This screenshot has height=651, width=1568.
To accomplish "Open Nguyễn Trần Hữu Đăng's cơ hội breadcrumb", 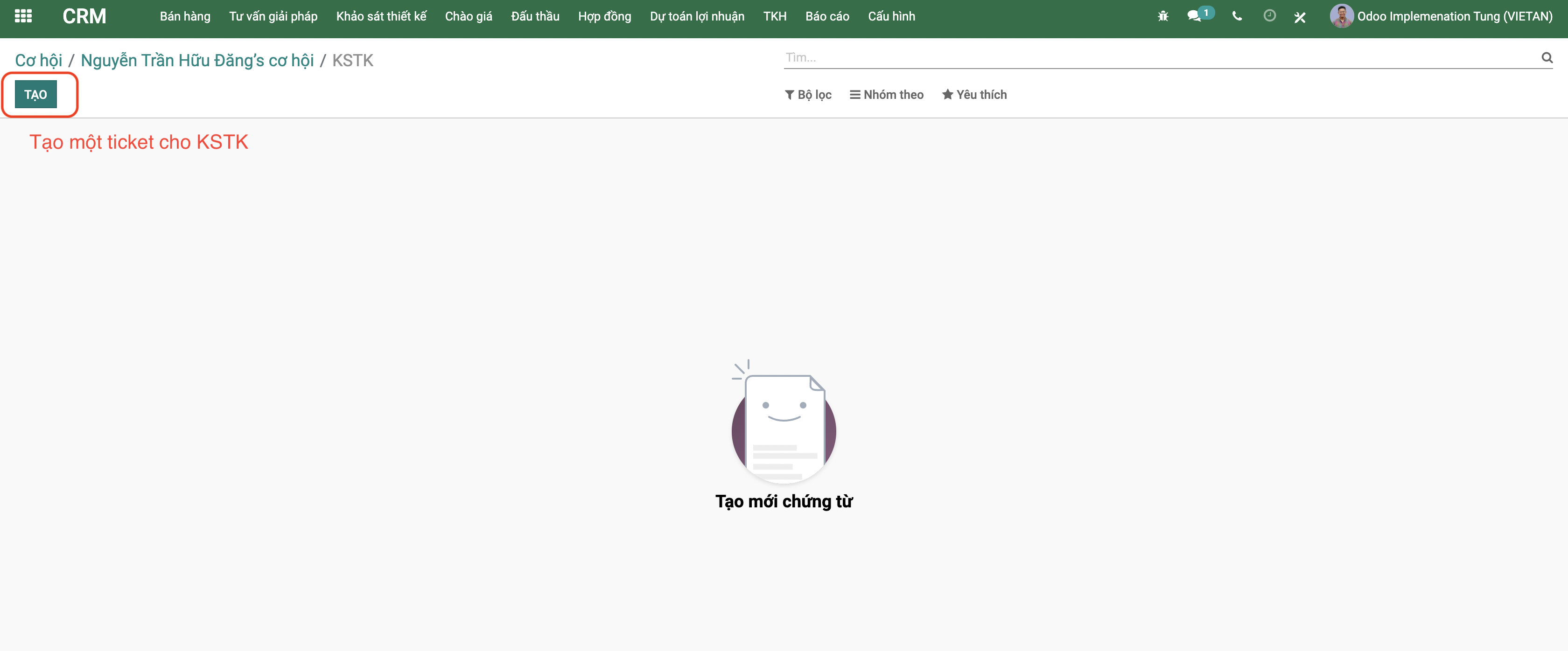I will pos(197,60).
